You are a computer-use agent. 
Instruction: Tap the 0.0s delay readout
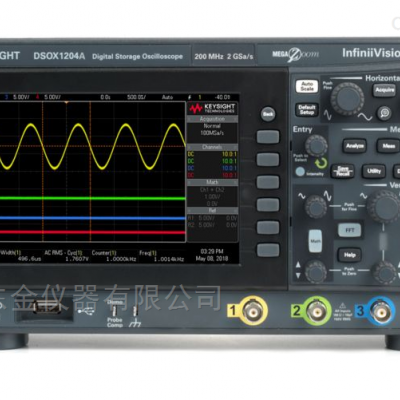click(x=105, y=97)
